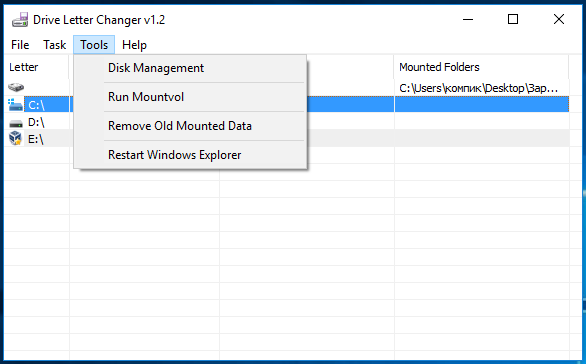586x364 pixels.
Task: Close the open Tools menu
Action: pos(94,45)
